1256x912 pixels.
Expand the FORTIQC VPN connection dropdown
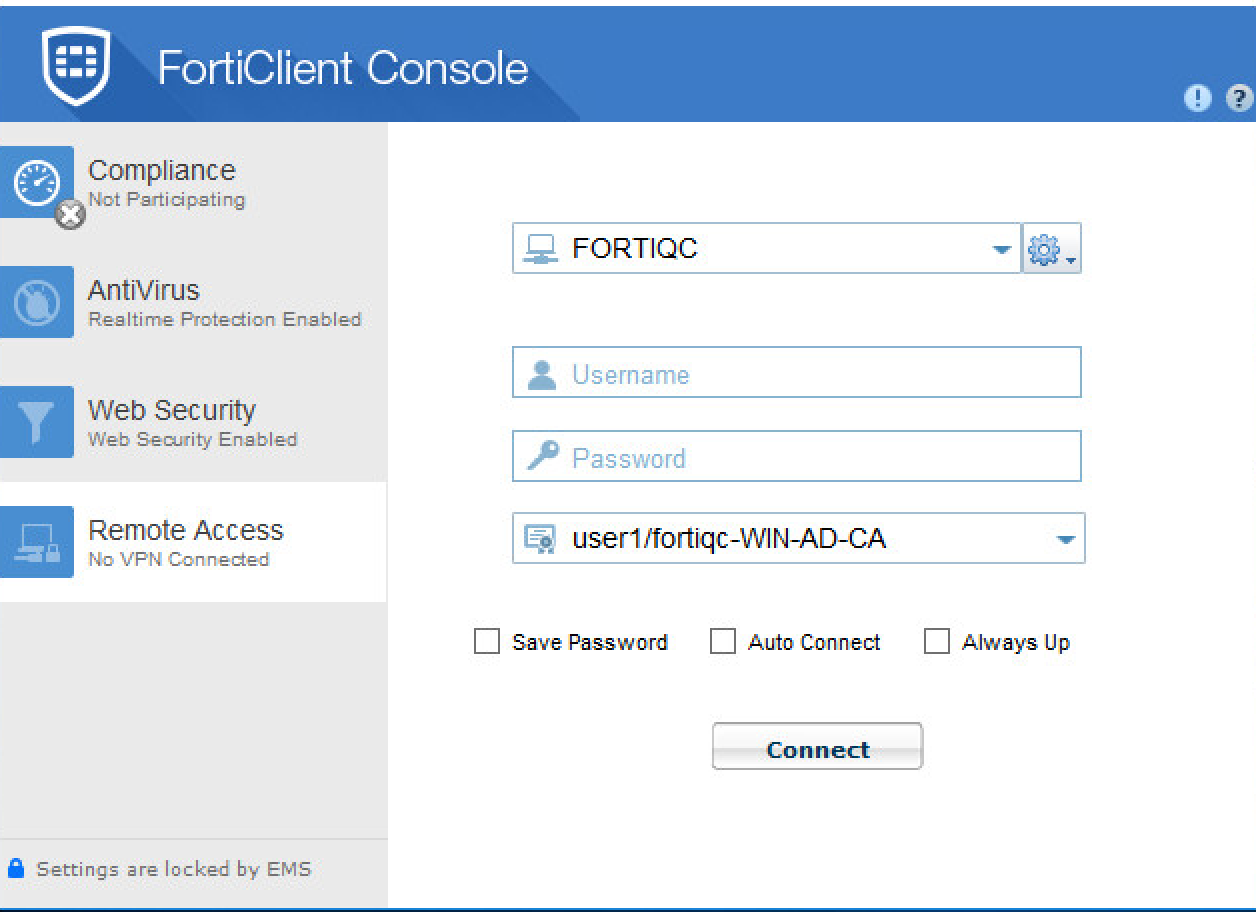tap(1002, 249)
